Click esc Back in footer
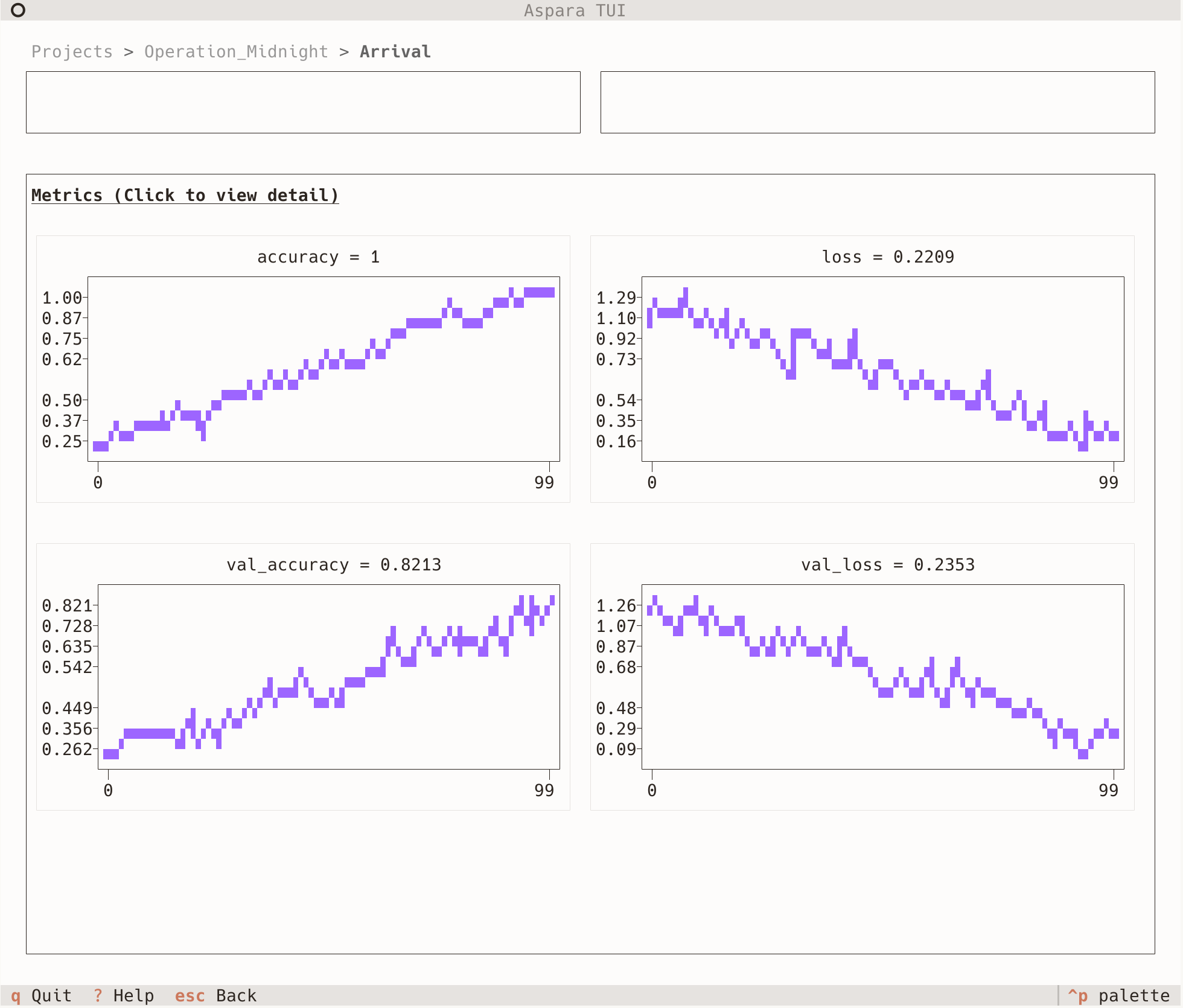 (215, 995)
